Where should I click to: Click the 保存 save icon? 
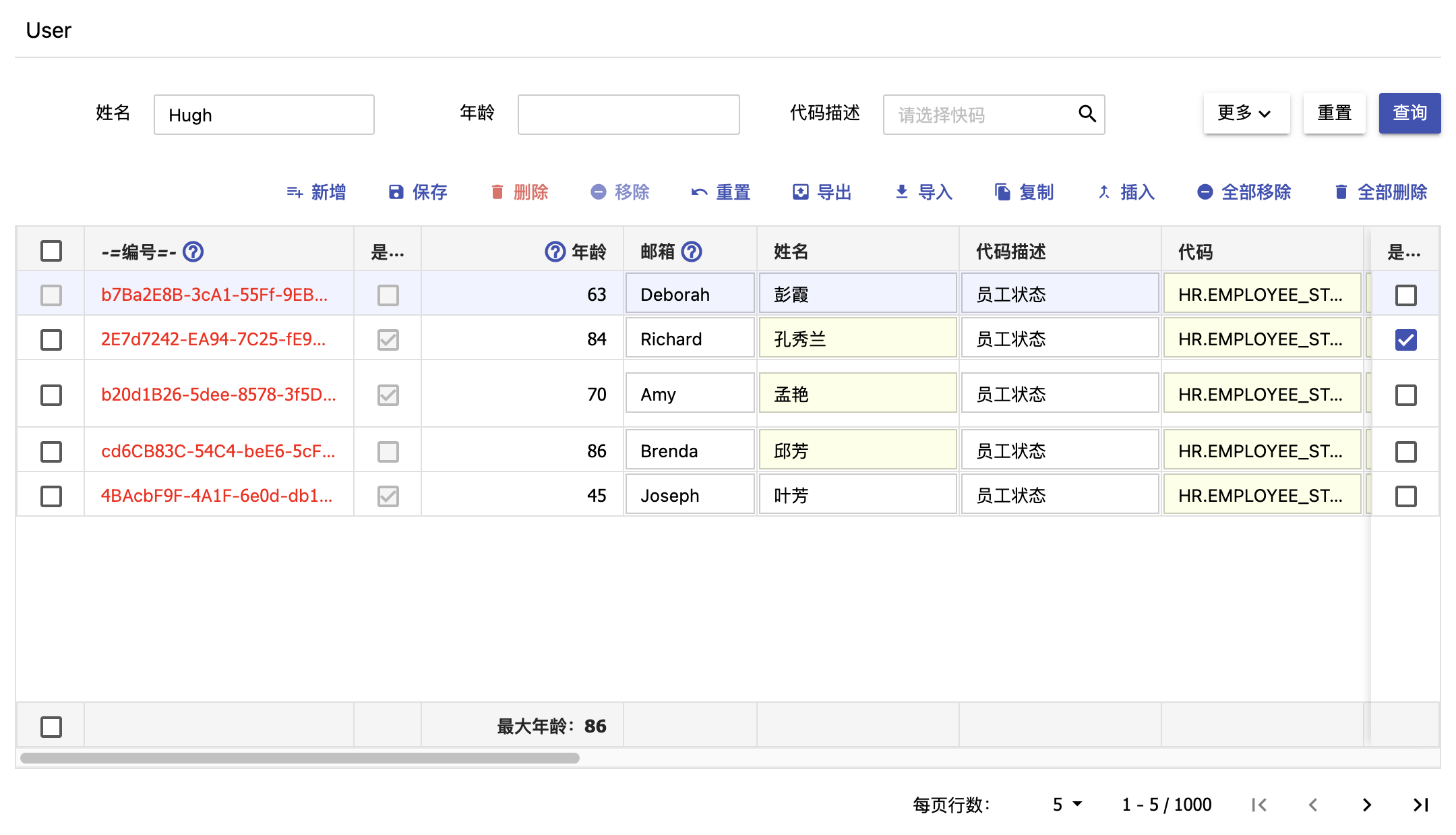[395, 192]
